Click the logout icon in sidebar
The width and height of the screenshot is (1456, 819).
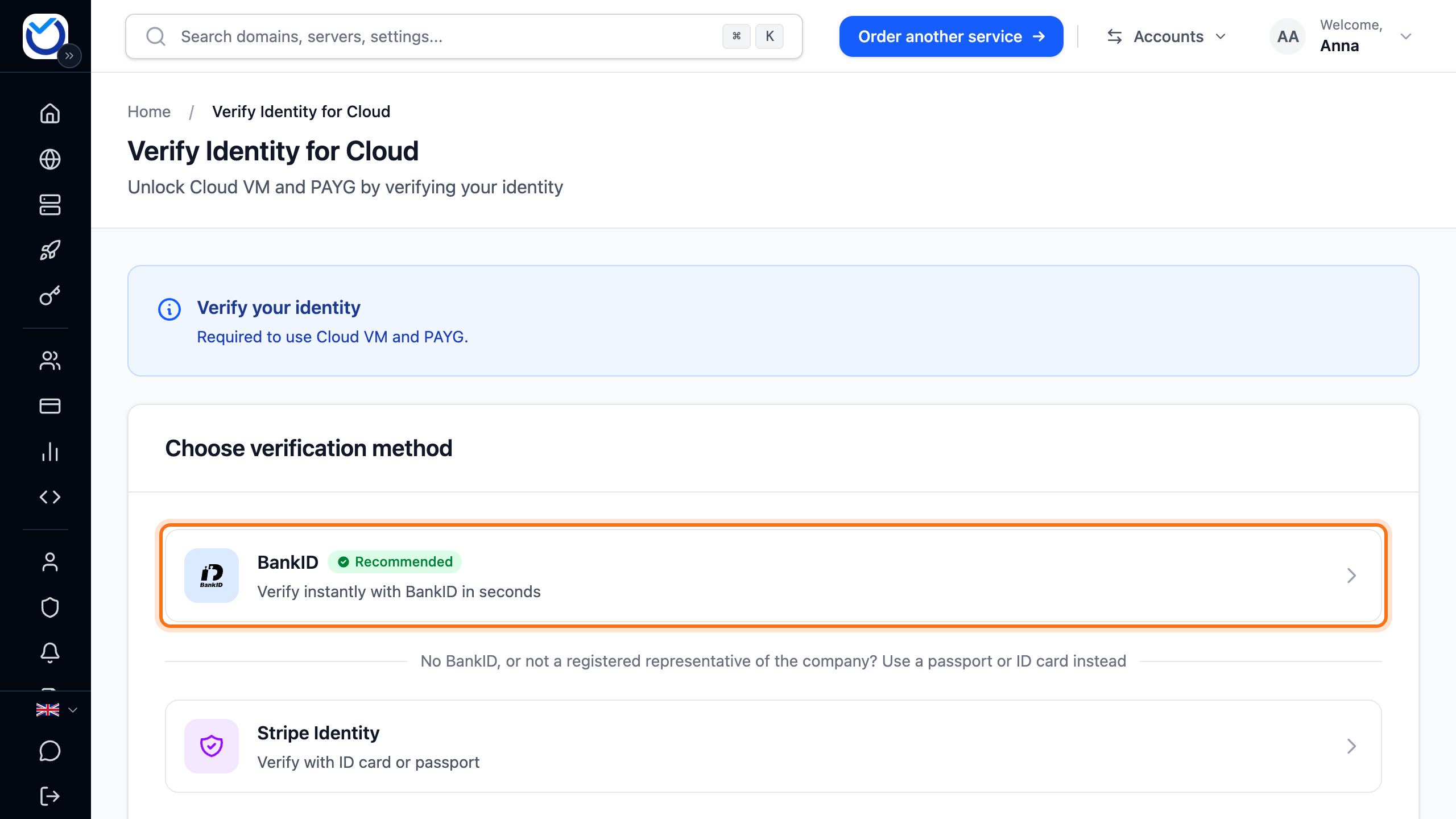[50, 796]
